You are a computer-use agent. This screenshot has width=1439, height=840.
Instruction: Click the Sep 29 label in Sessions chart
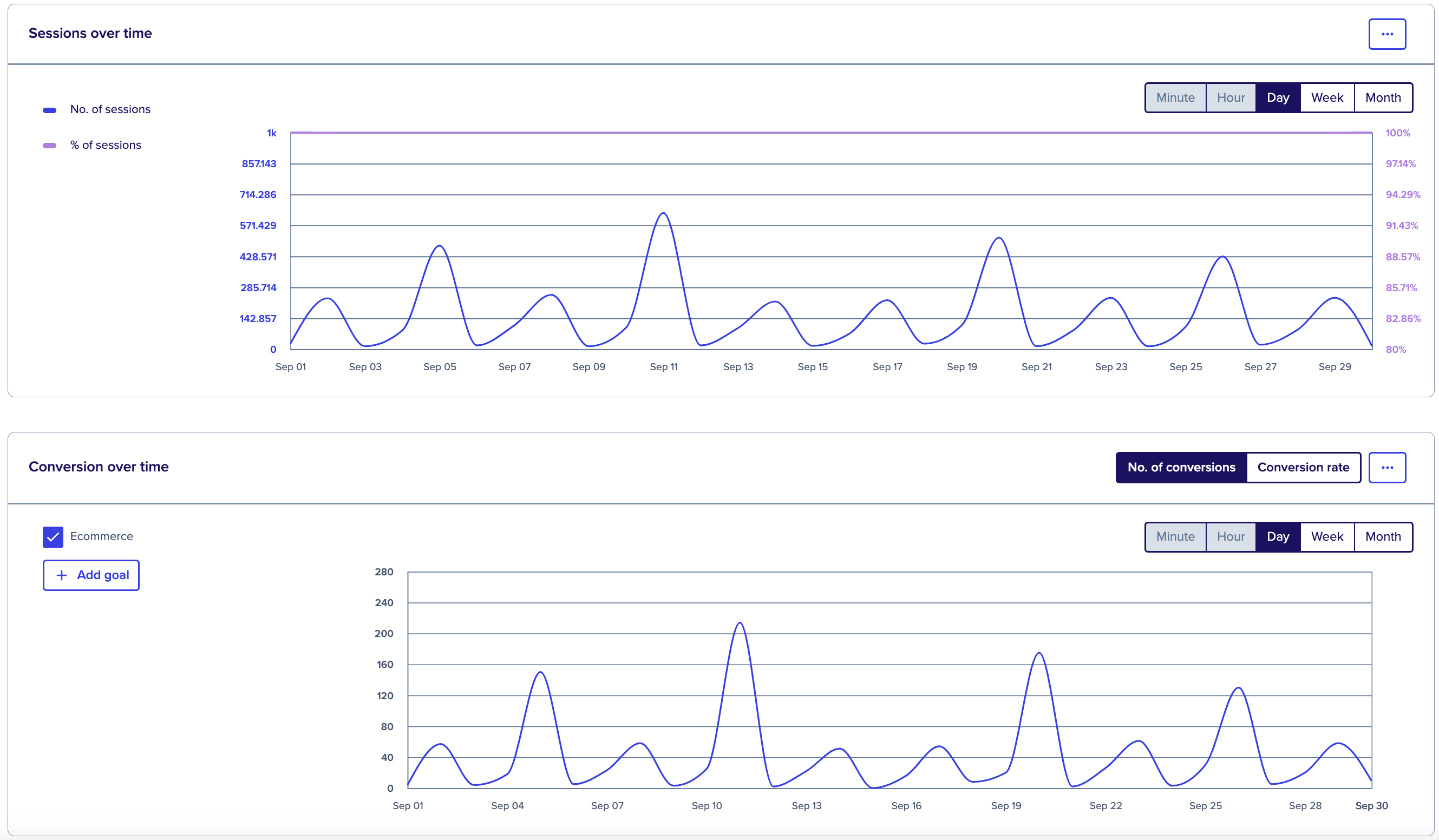1335,366
